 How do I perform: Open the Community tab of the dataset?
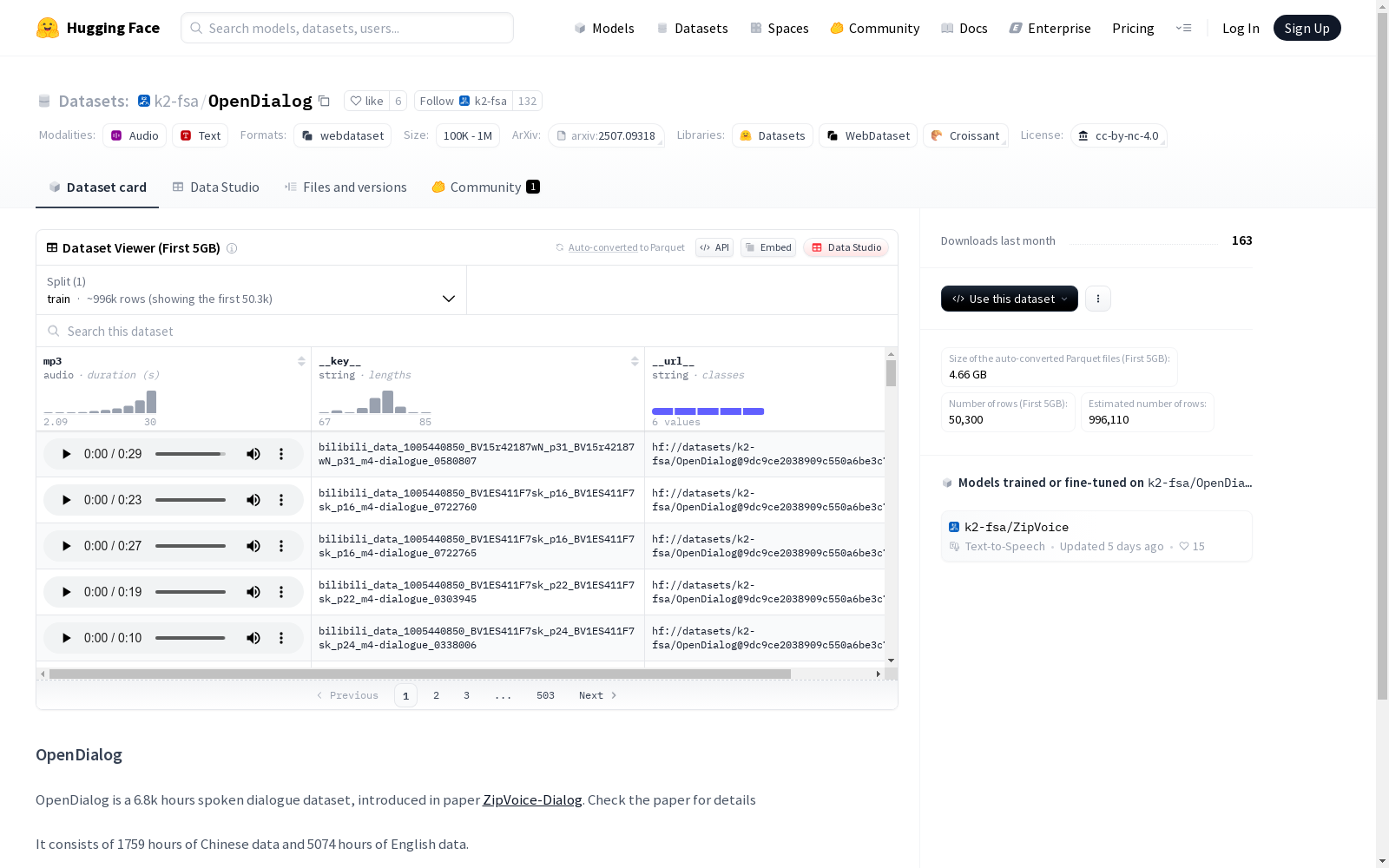point(485,187)
